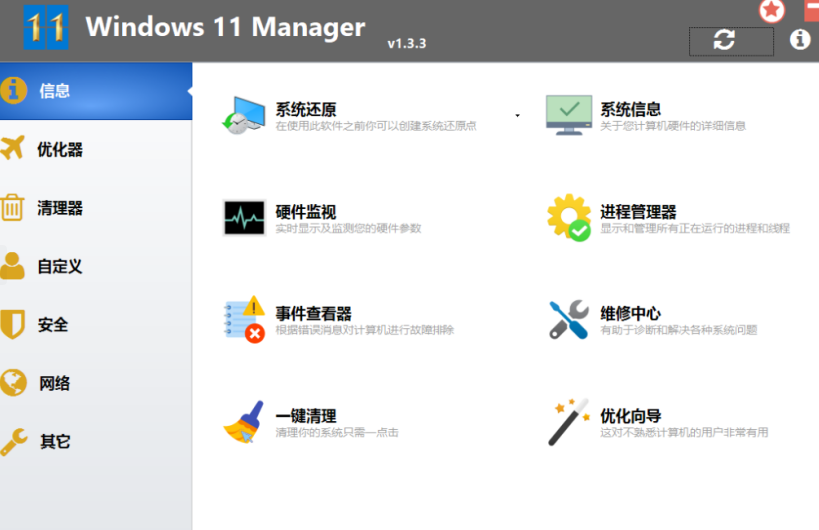819x530 pixels.
Task: Click the 硬件监视 heartbeat monitor icon
Action: click(244, 218)
